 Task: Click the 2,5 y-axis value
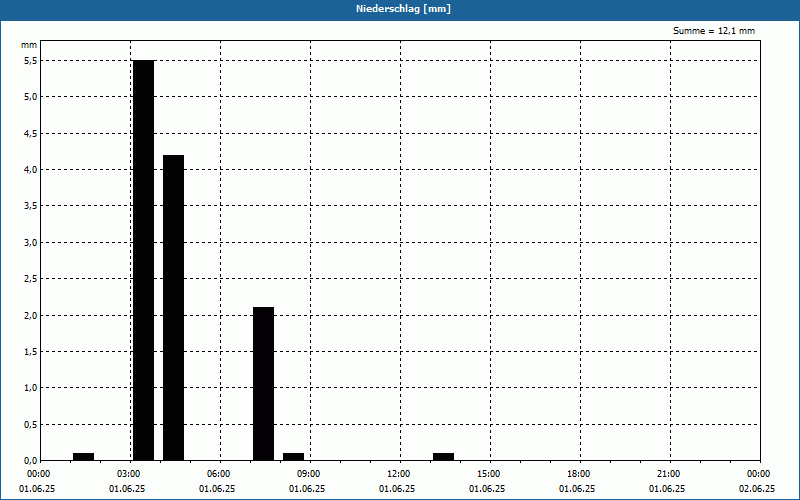31,279
